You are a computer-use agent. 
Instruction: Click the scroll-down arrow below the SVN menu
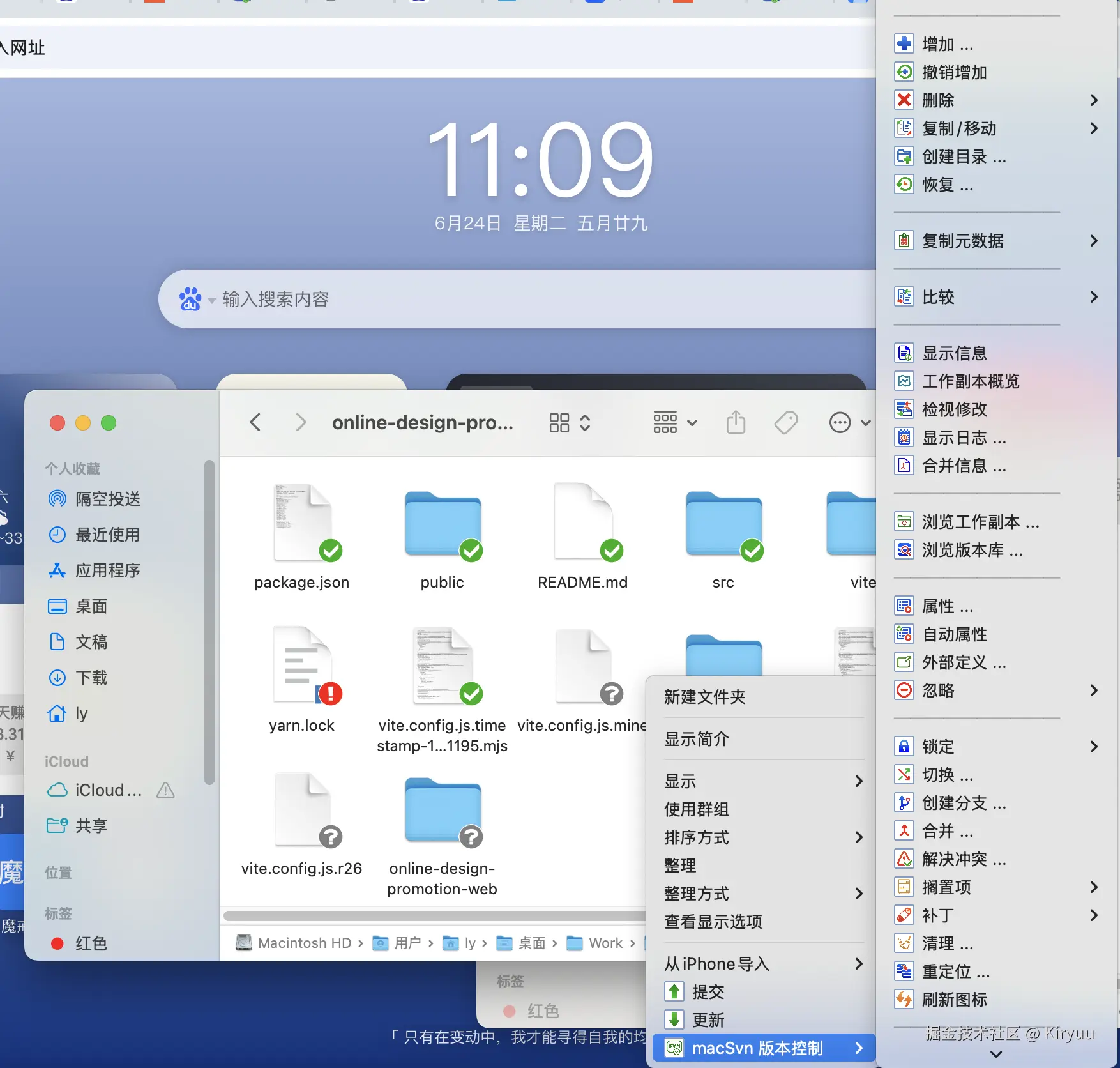[x=996, y=1054]
